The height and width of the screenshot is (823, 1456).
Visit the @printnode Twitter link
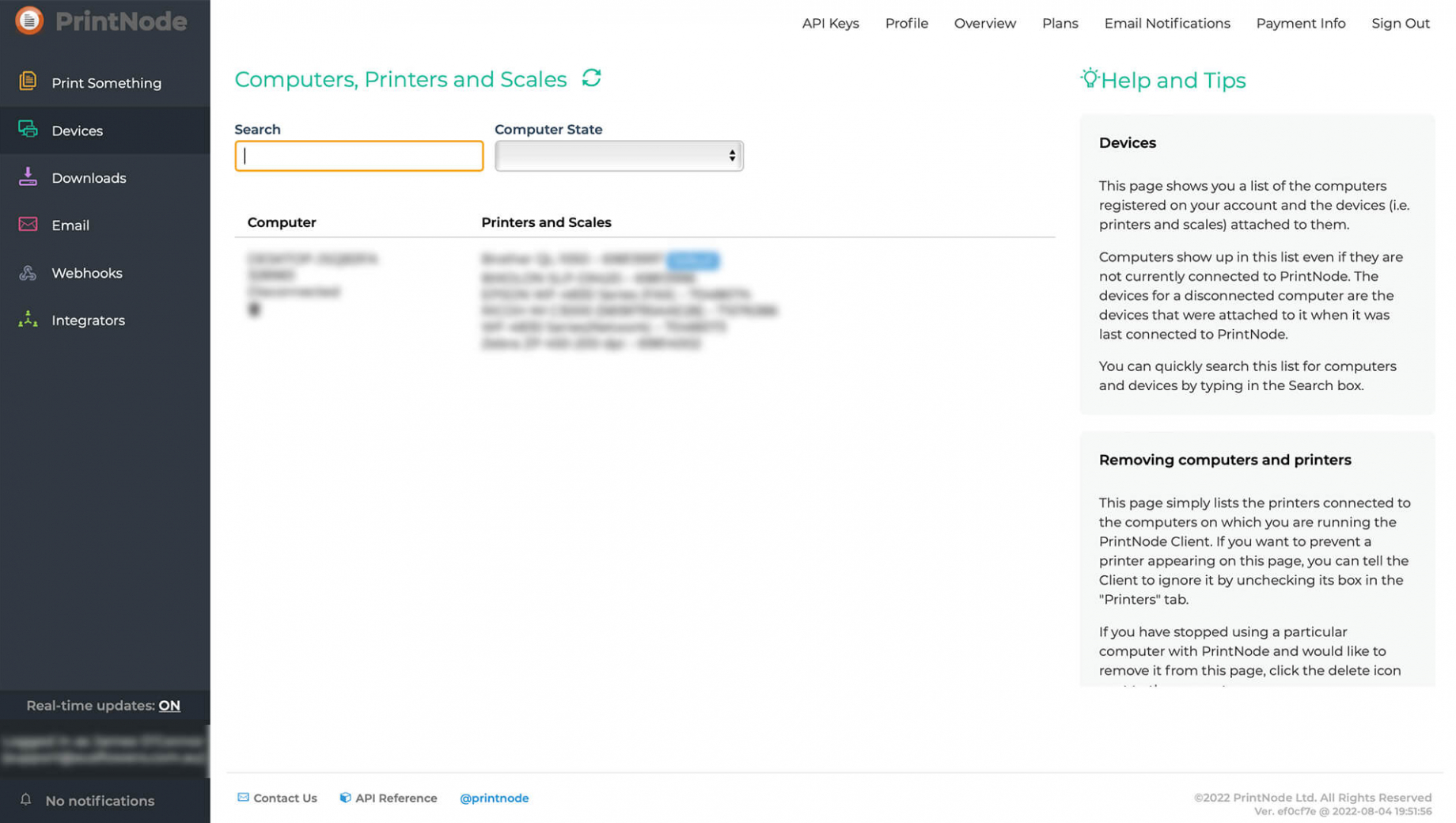click(x=494, y=798)
